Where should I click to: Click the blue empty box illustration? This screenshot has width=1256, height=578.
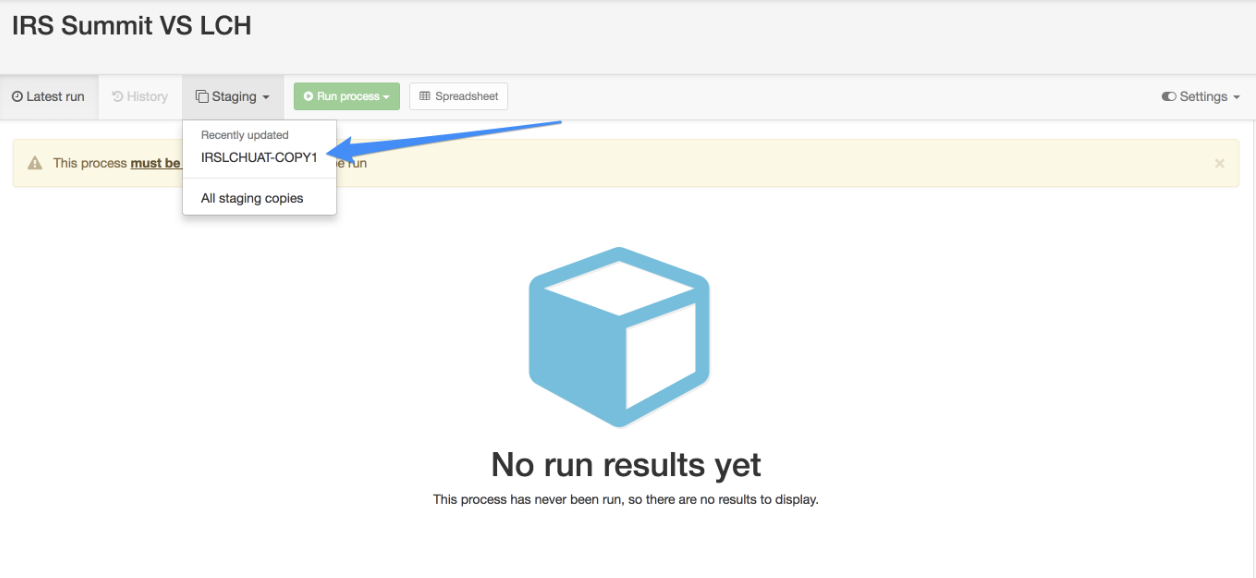tap(619, 337)
